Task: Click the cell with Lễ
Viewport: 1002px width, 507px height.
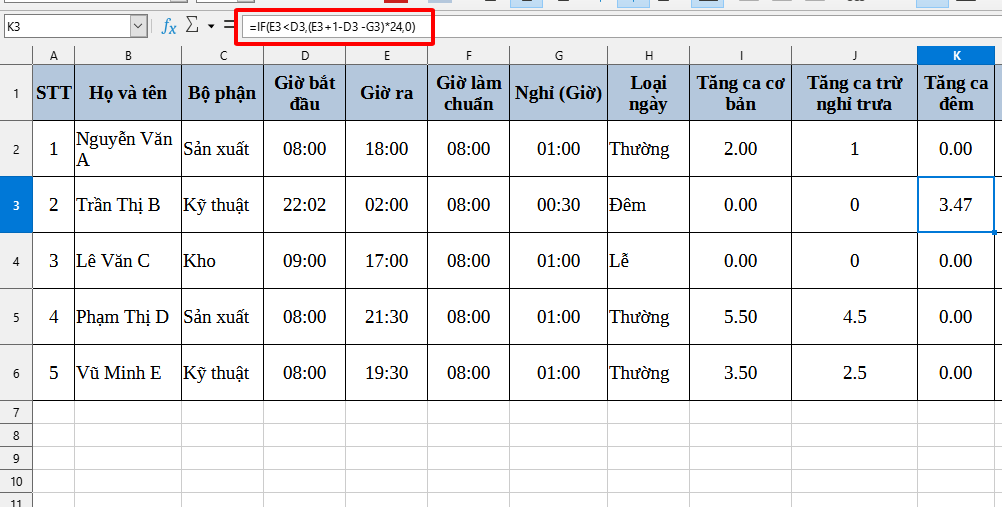Action: [648, 261]
